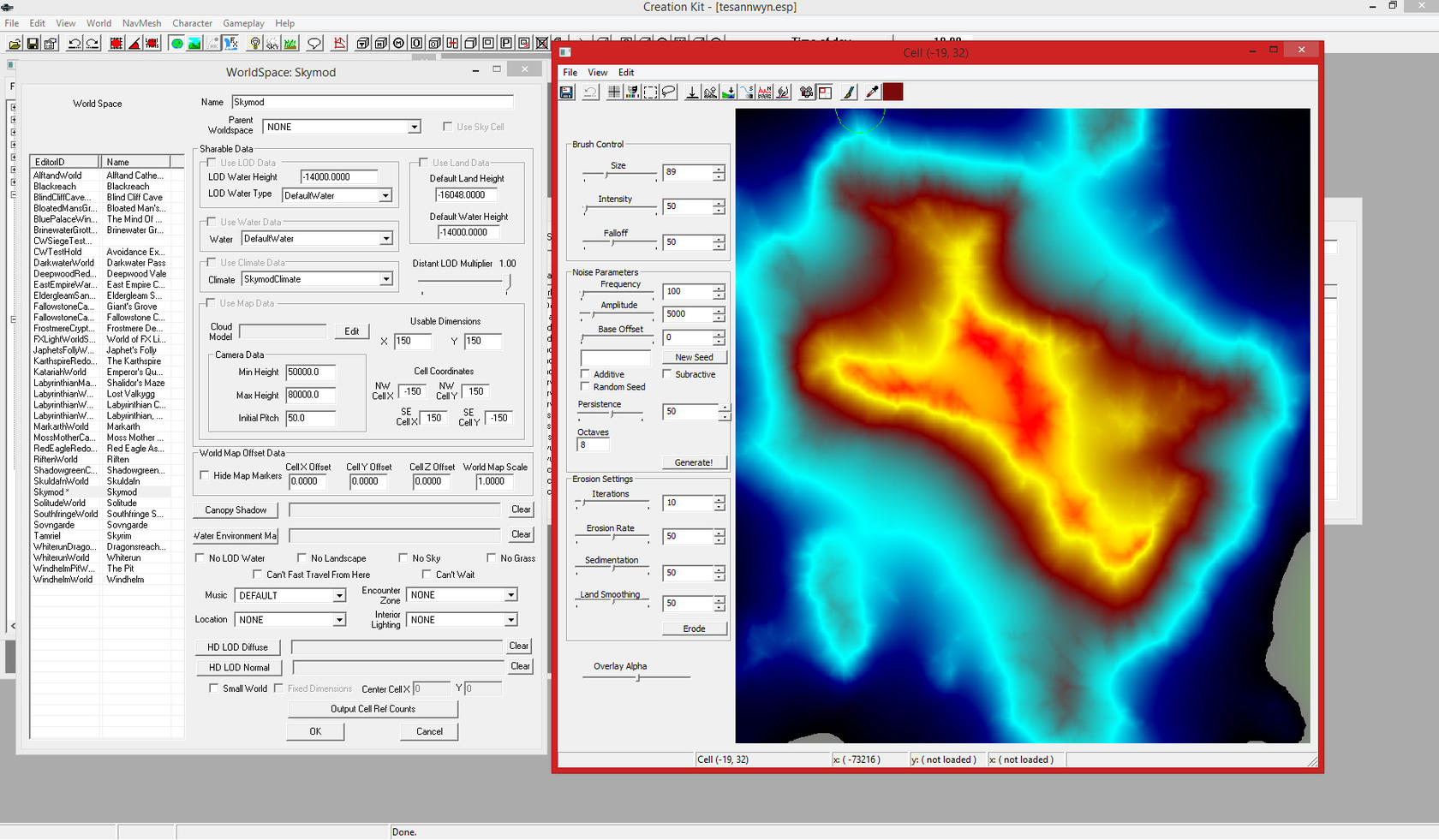1439x840 pixels.
Task: Open the Climate dropdown showing SkymodClimate
Action: [x=385, y=279]
